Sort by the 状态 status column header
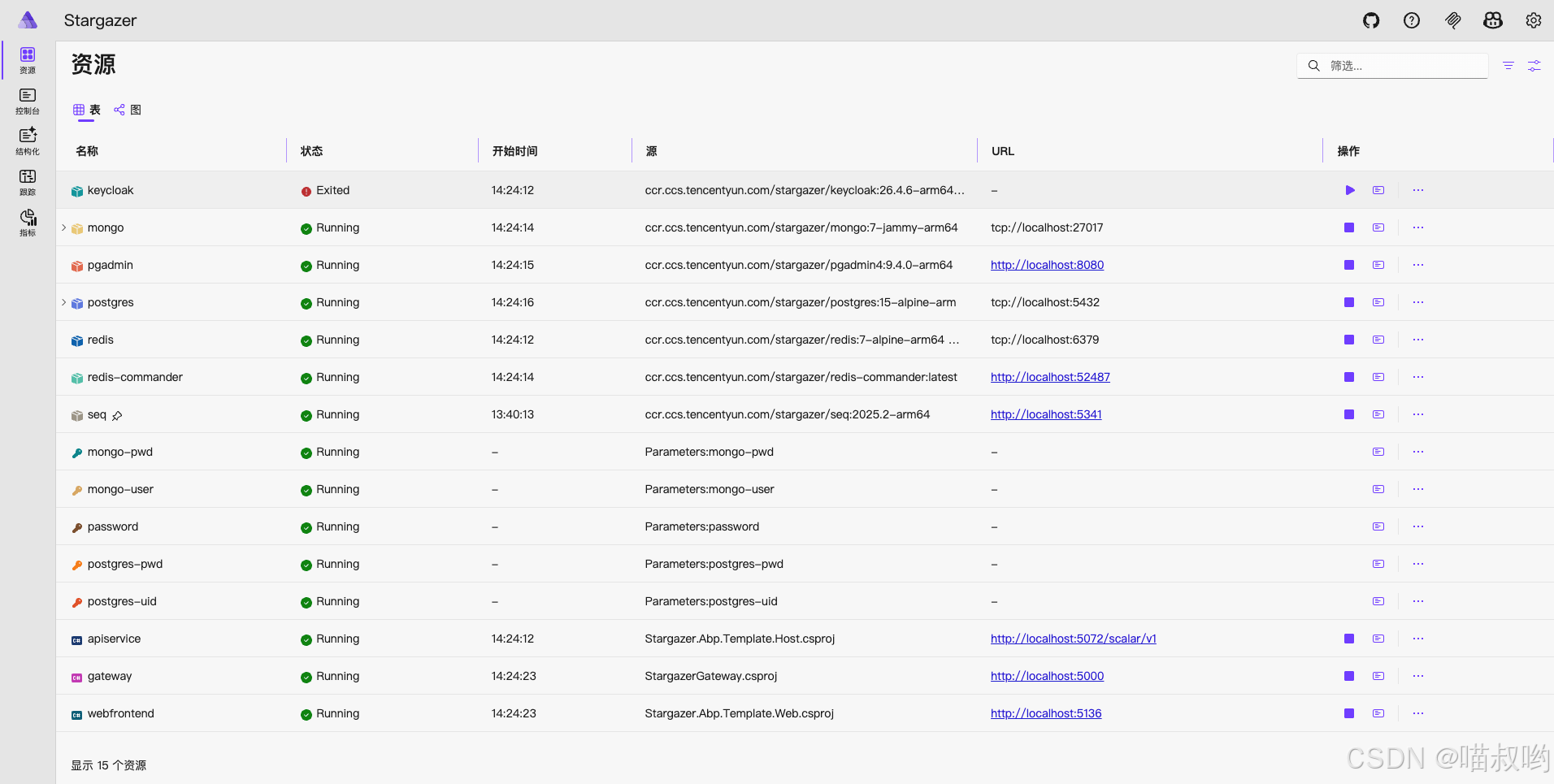This screenshot has height=784, width=1554. 311,151
